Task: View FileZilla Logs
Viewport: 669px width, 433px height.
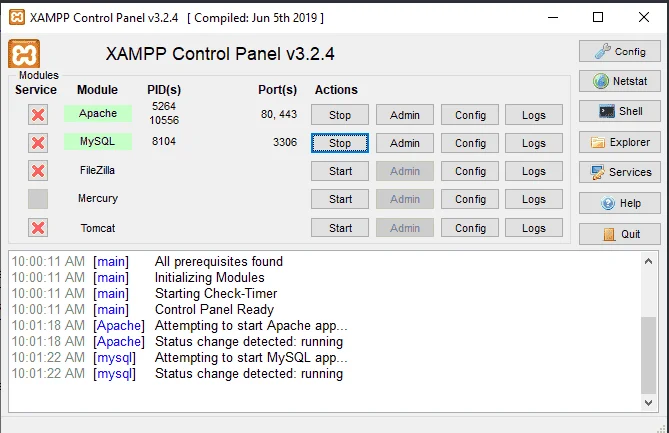Action: (534, 171)
